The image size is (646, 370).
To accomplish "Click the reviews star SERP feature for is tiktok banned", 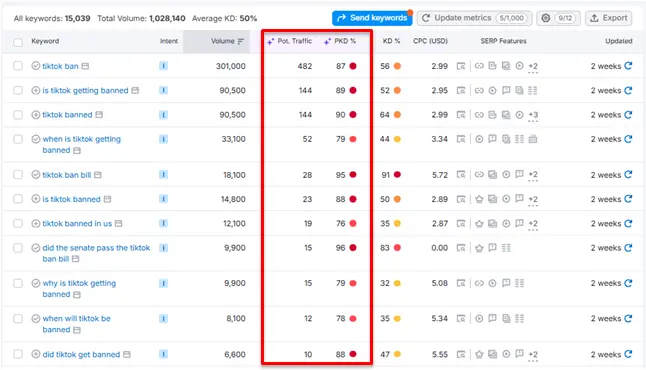I will click(x=479, y=199).
